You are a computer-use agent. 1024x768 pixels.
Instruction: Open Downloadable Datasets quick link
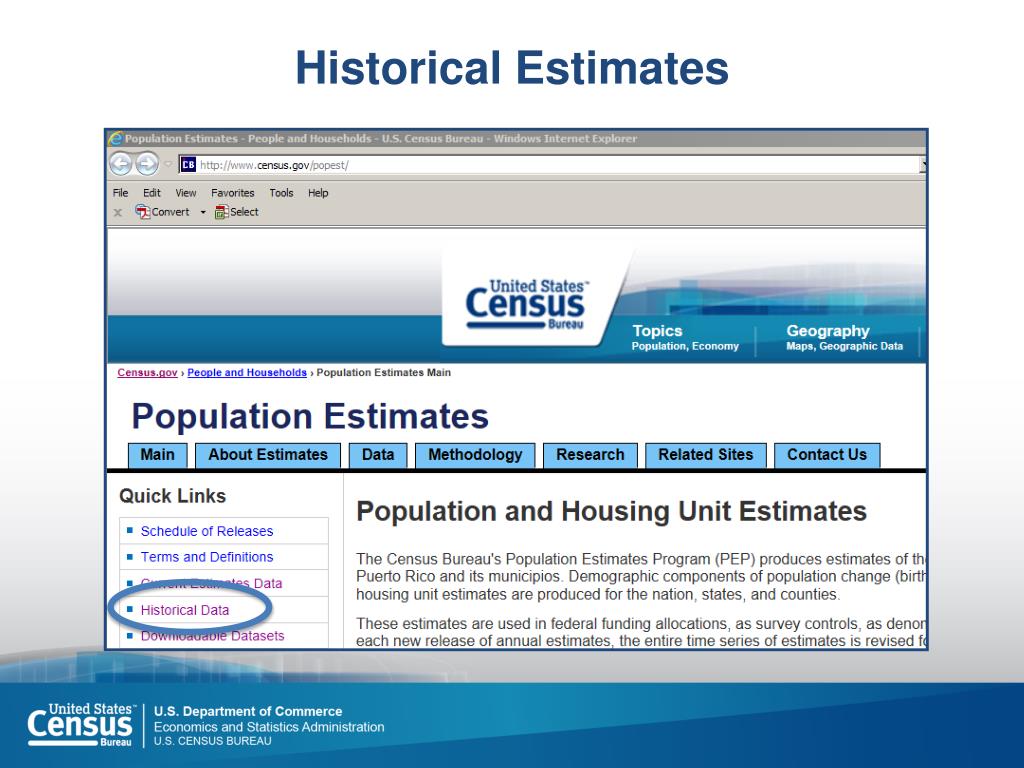click(212, 636)
